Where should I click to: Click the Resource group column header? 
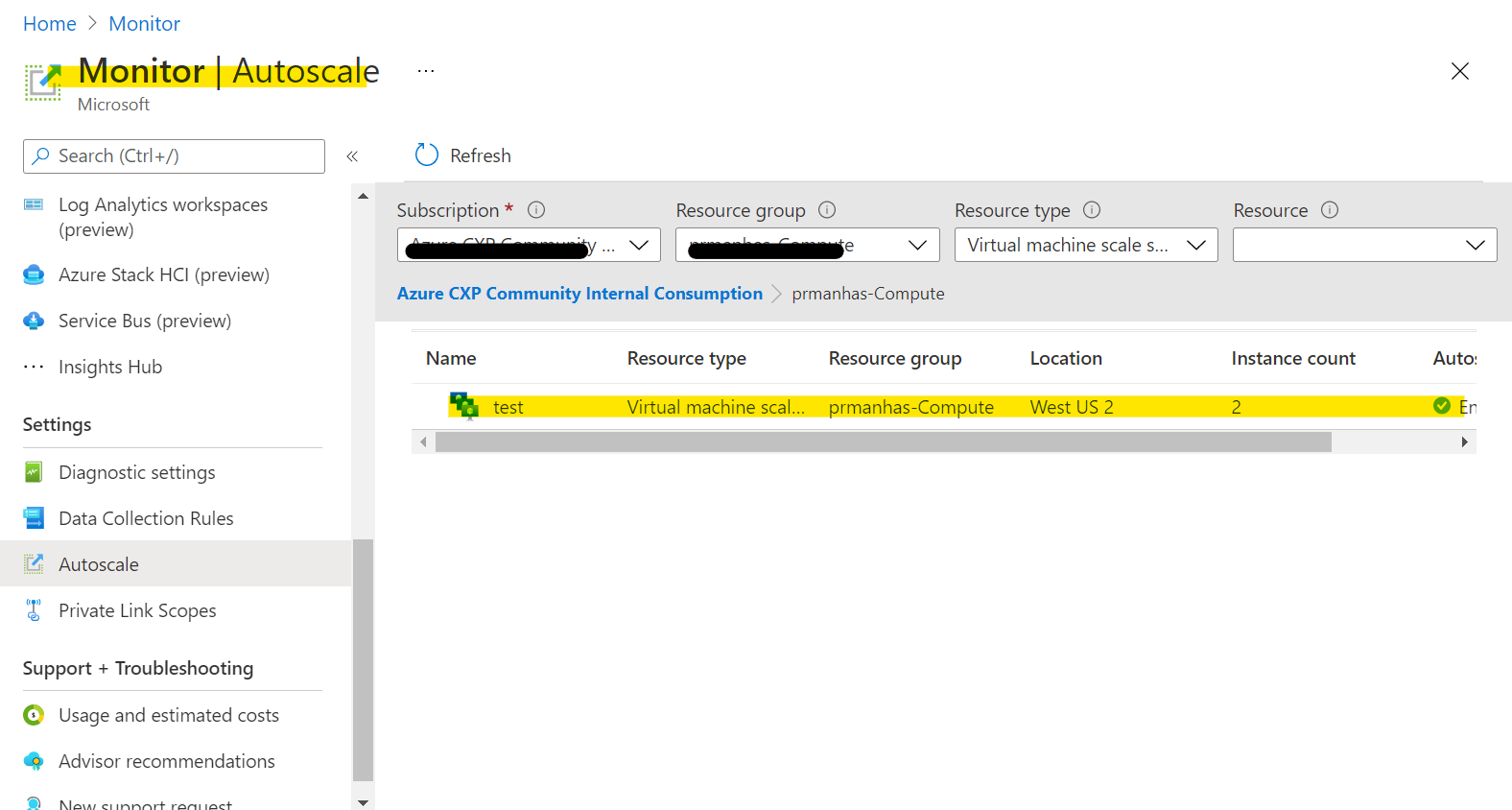895,358
